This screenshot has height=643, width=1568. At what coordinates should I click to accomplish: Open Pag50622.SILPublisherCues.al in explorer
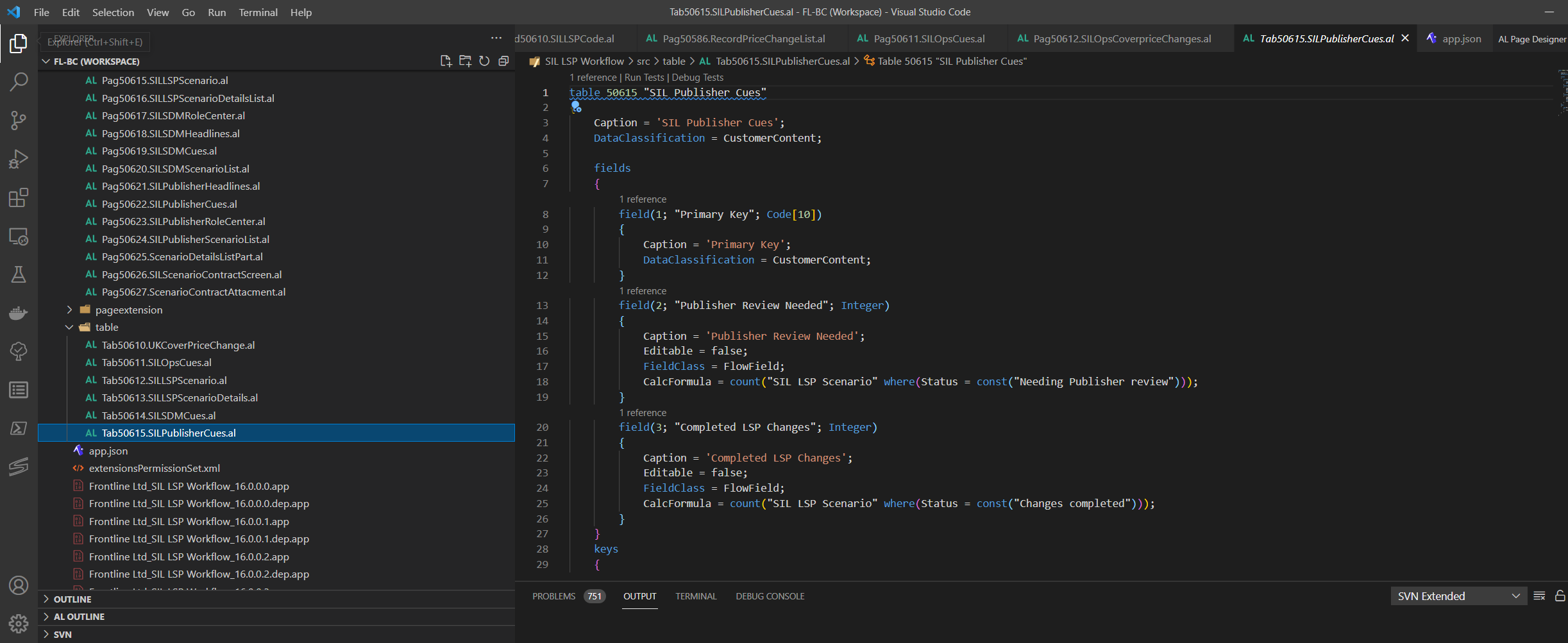169,204
